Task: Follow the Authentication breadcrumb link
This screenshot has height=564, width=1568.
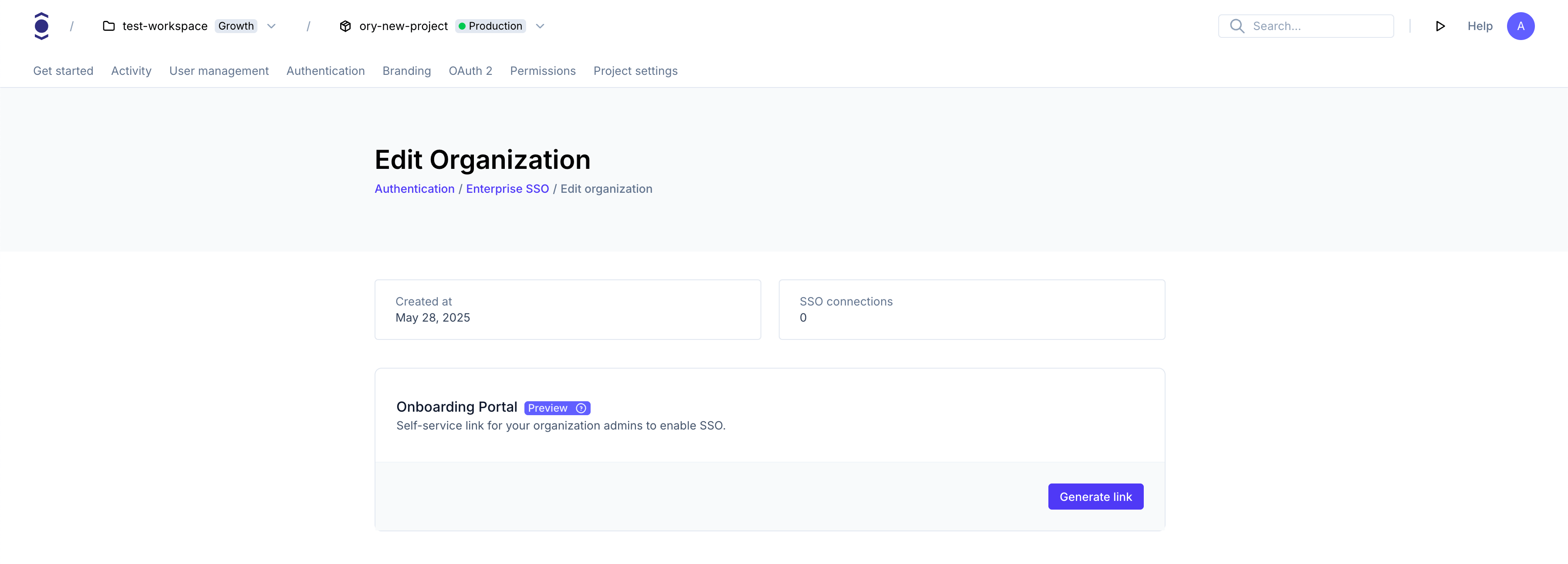Action: (414, 189)
